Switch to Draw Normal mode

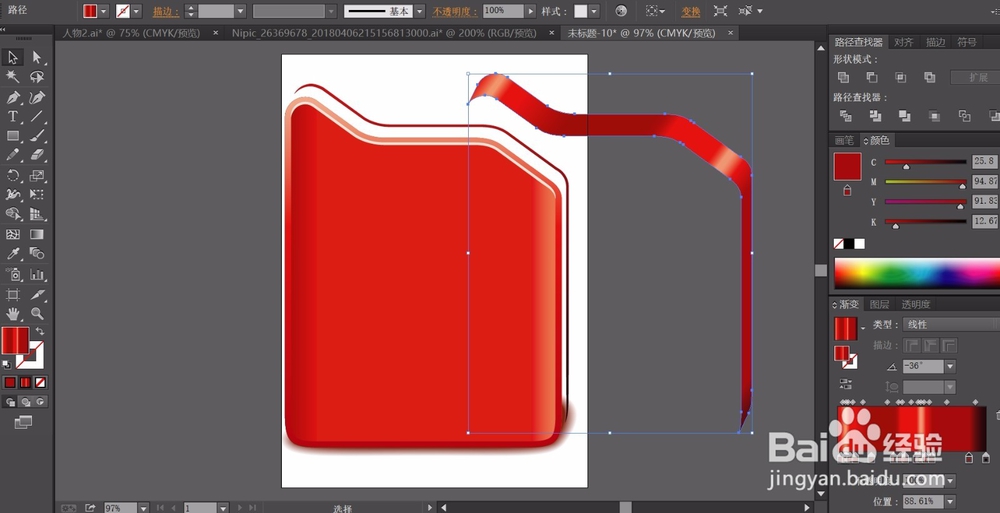(10, 402)
